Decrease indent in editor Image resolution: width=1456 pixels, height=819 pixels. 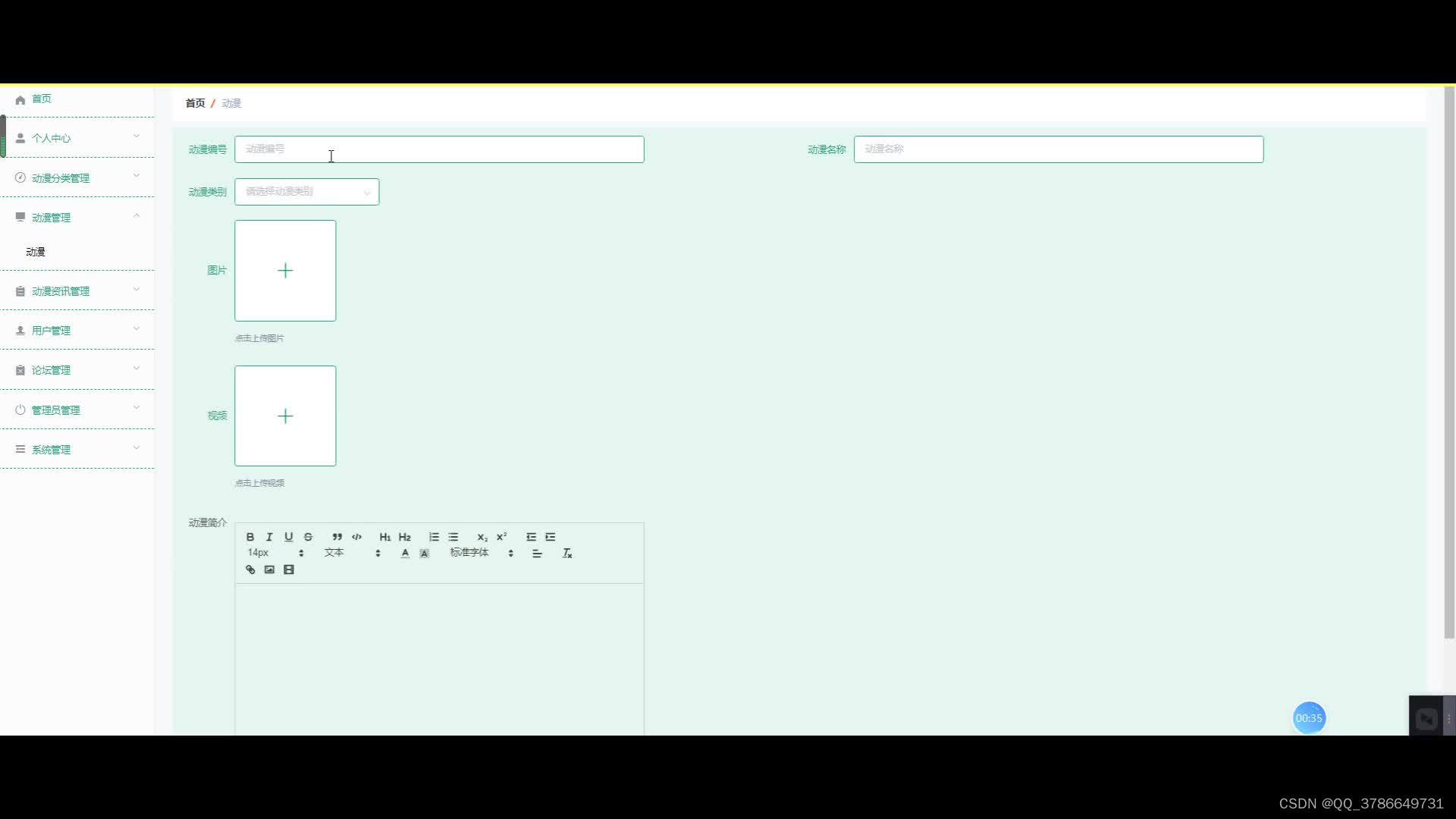(x=531, y=537)
